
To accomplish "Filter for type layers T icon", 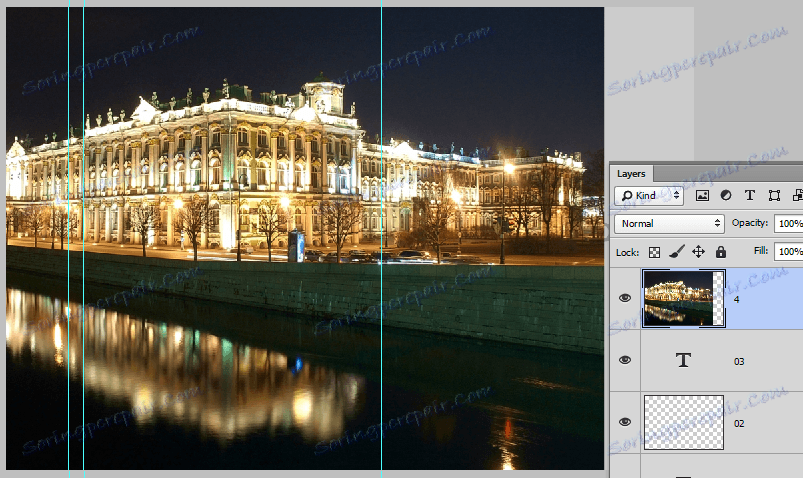I will [750, 196].
